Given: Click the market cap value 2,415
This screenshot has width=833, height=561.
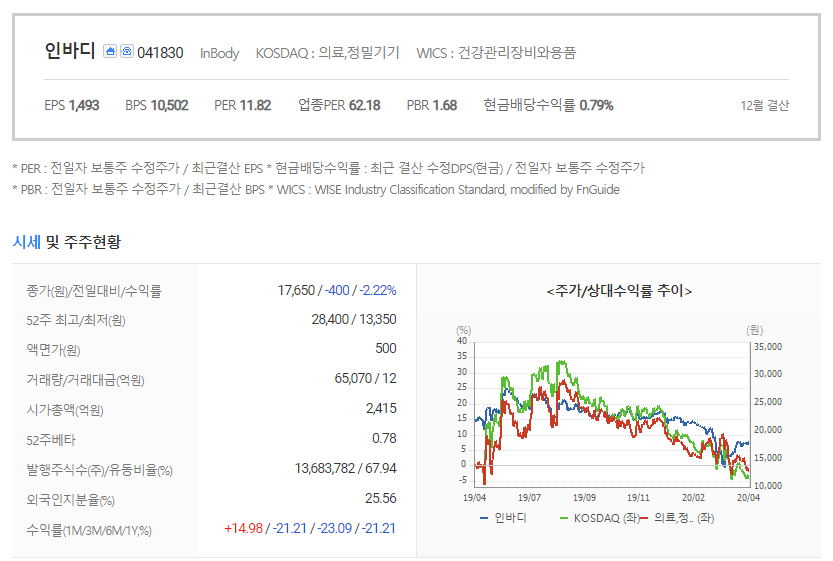Looking at the screenshot, I should coord(381,409).
